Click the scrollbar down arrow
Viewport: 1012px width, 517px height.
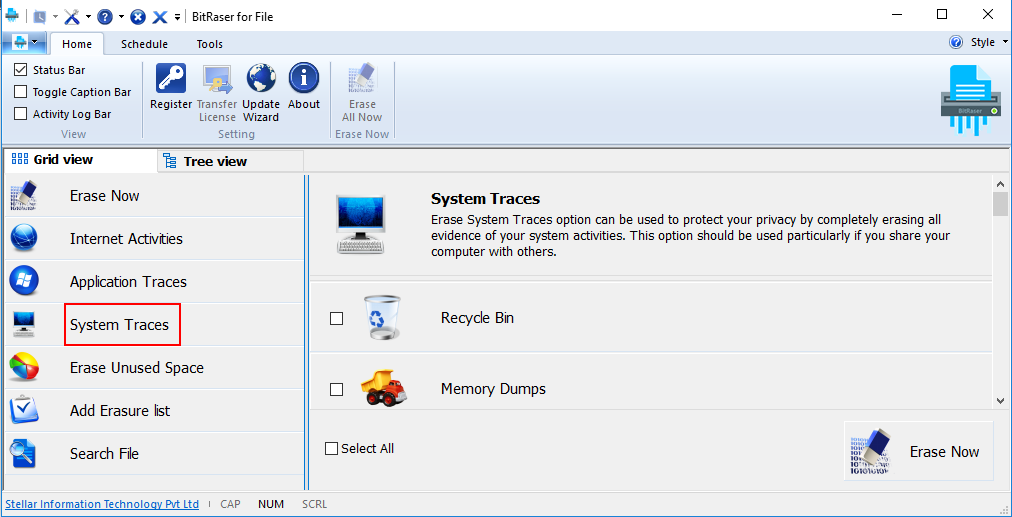1000,400
